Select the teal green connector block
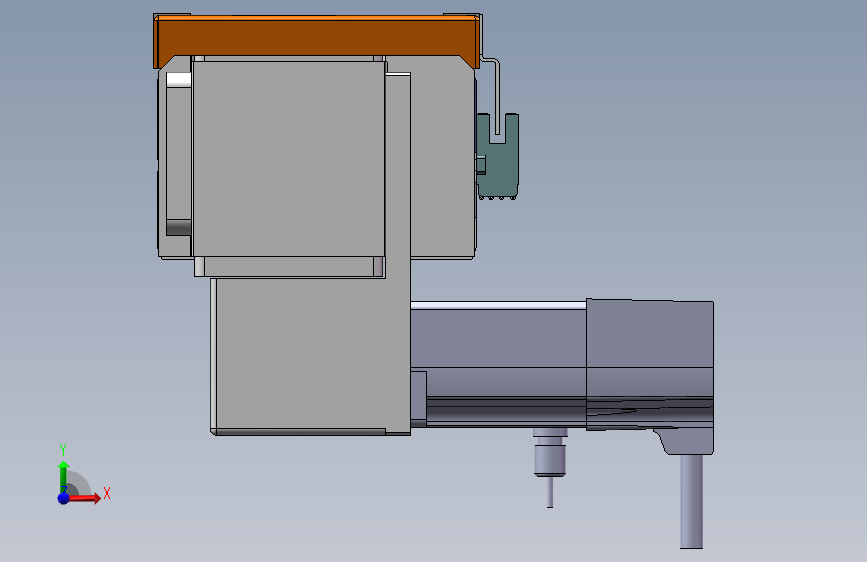 point(498,157)
